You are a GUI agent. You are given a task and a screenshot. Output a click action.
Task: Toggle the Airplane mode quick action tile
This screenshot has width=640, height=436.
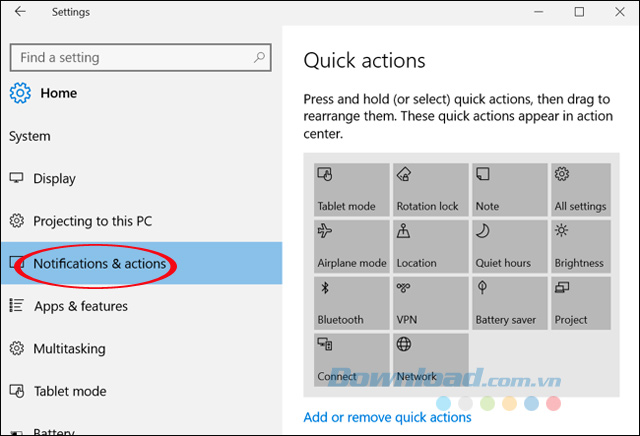(x=351, y=246)
